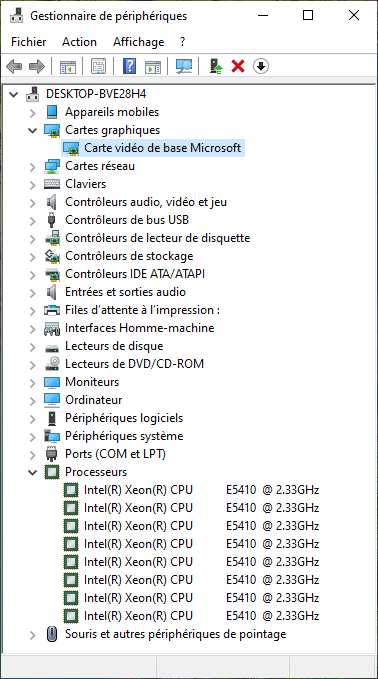Image resolution: width=378 pixels, height=679 pixels.
Task: Select Carte vidéo de base Microsoft
Action: click(162, 148)
